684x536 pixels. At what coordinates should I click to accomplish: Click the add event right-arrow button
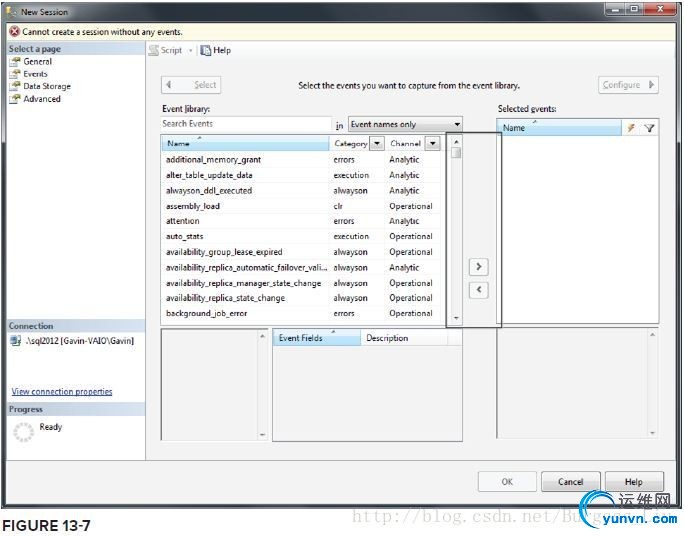tap(479, 266)
